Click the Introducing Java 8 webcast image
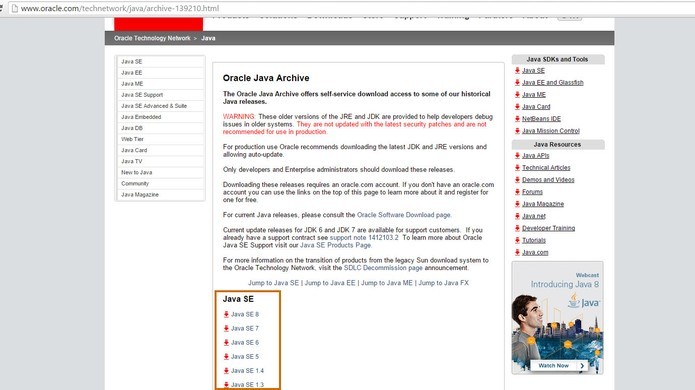The width and height of the screenshot is (695, 390). pos(557,318)
